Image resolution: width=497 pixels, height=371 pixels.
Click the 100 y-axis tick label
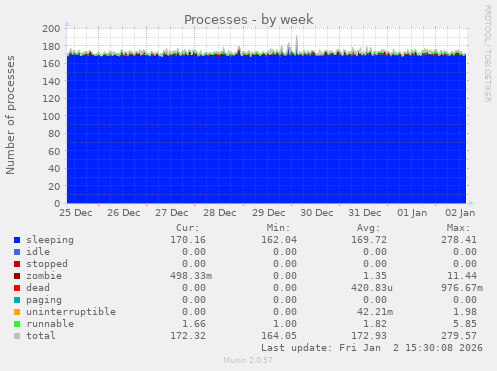pos(51,116)
